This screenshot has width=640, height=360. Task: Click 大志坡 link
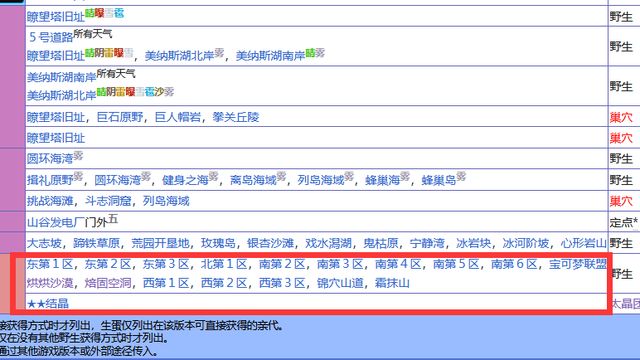tap(44, 243)
